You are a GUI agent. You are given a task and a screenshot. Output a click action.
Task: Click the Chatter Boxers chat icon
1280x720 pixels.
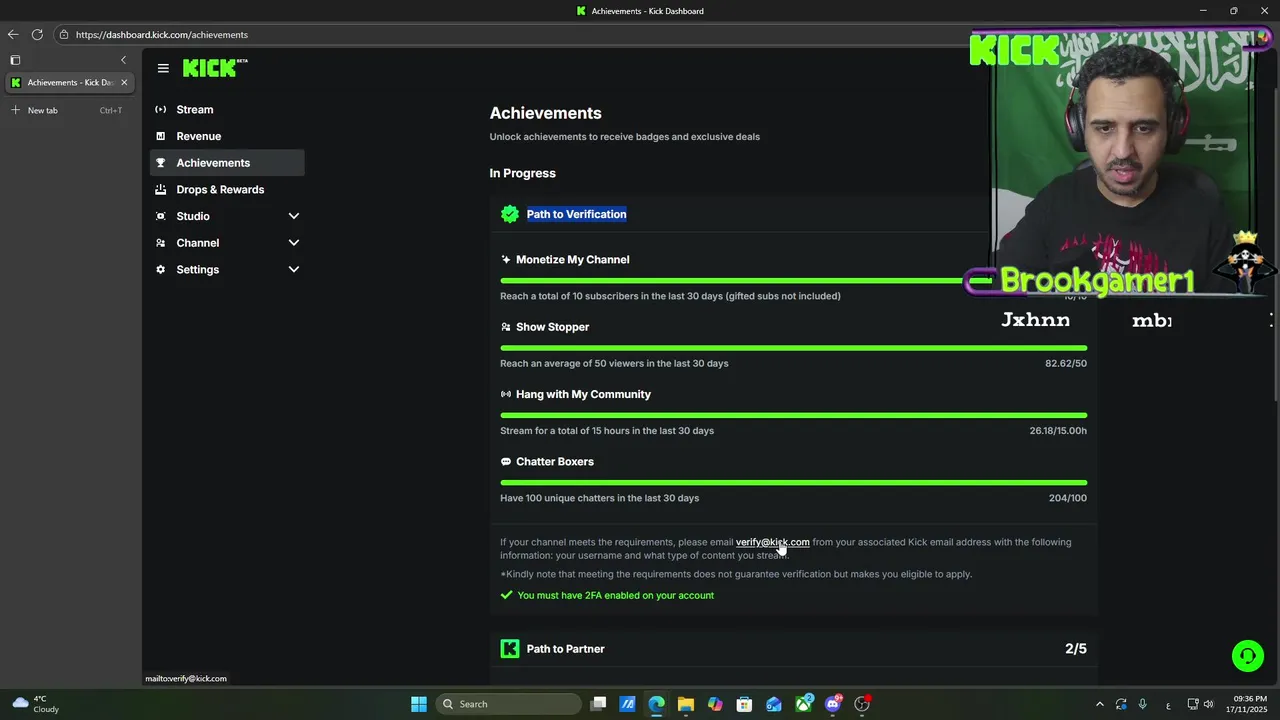pyautogui.click(x=506, y=462)
